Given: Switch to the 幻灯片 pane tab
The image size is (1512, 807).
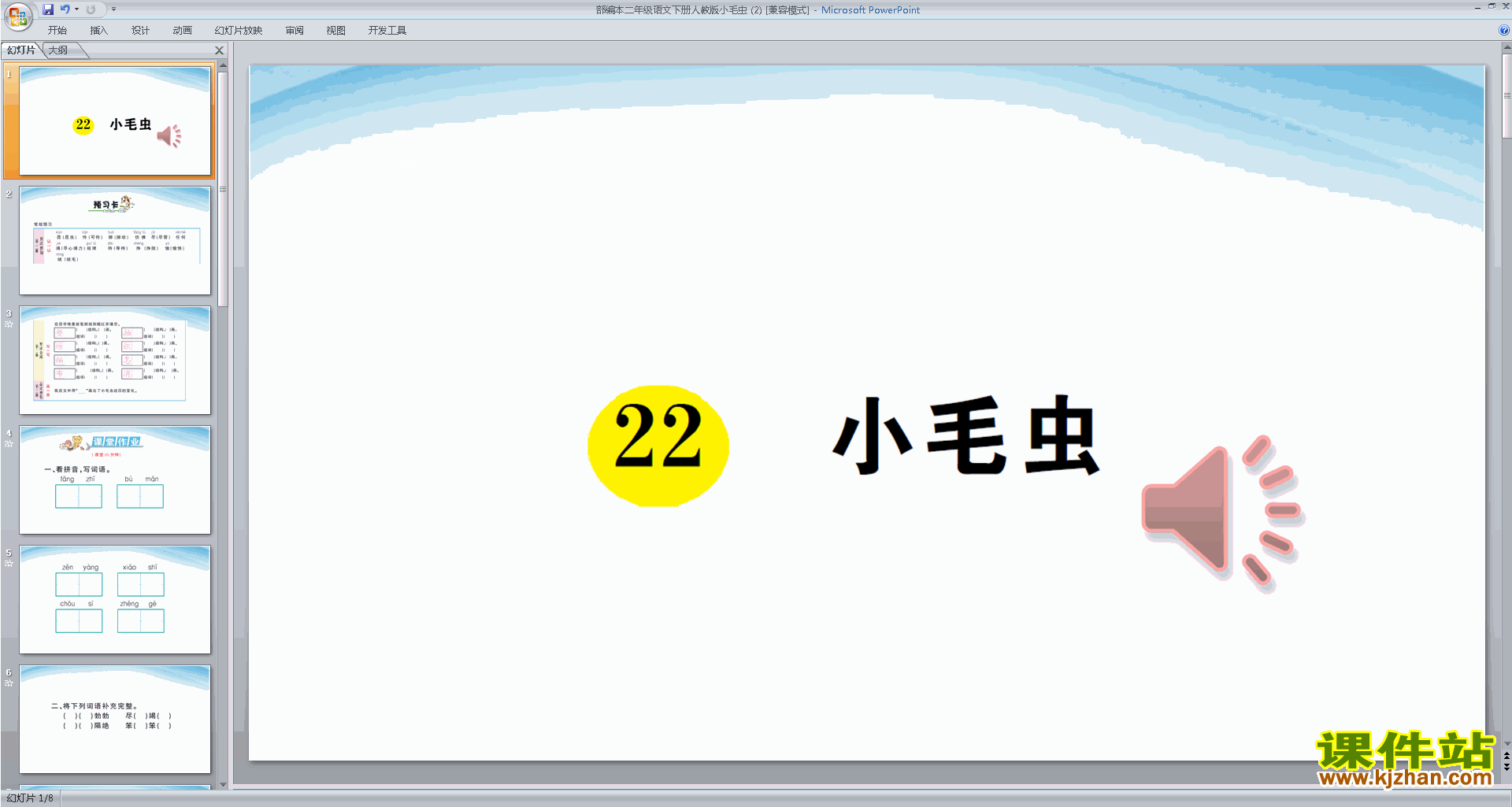Looking at the screenshot, I should click(21, 50).
